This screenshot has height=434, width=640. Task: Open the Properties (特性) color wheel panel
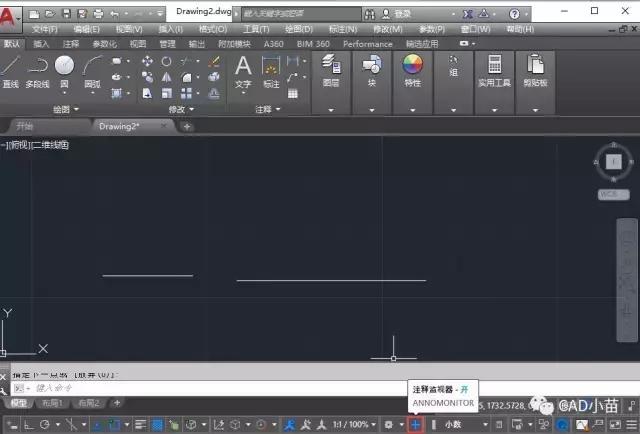[413, 70]
